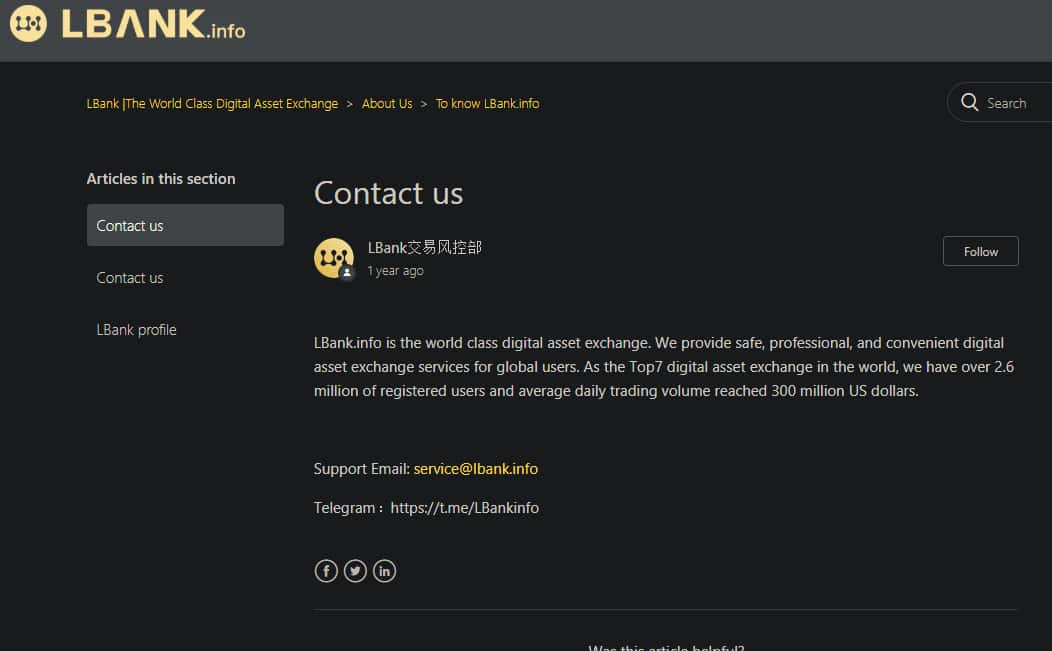This screenshot has height=651, width=1052.
Task: Open the service@lbank.info email link
Action: coord(475,468)
